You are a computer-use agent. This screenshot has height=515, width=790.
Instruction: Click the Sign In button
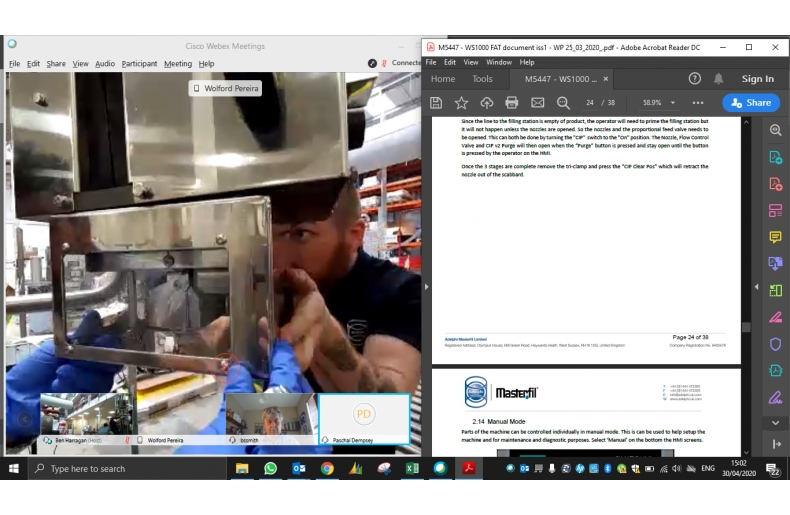pos(757,79)
